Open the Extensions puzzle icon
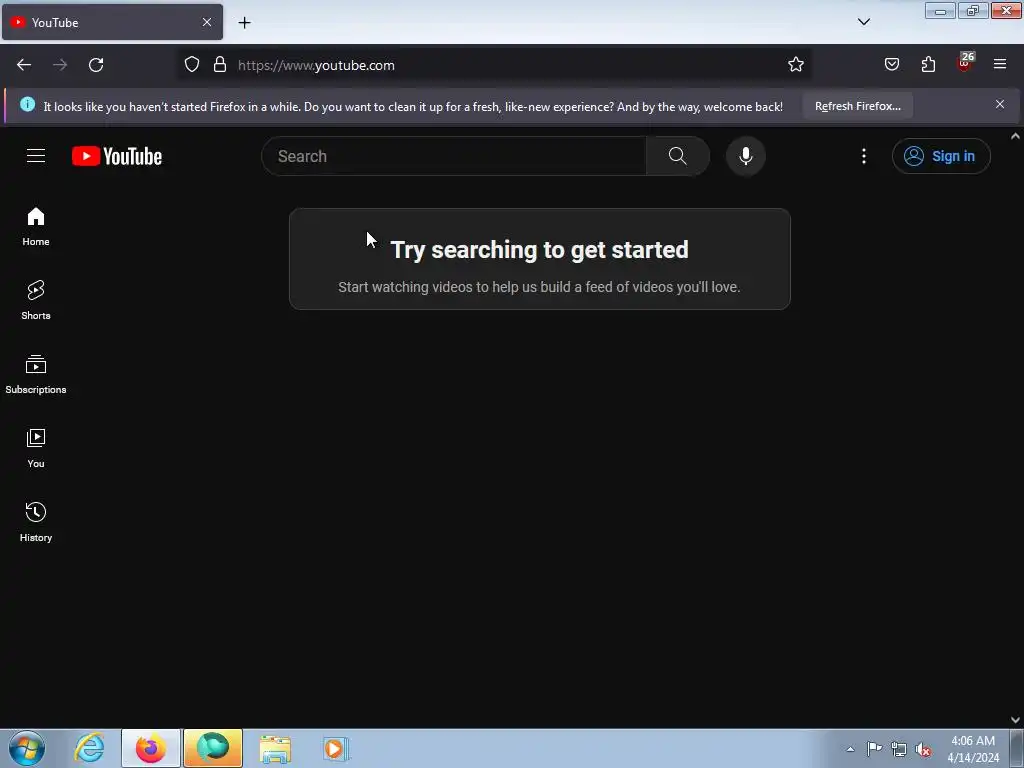The height and width of the screenshot is (768, 1024). (x=928, y=65)
